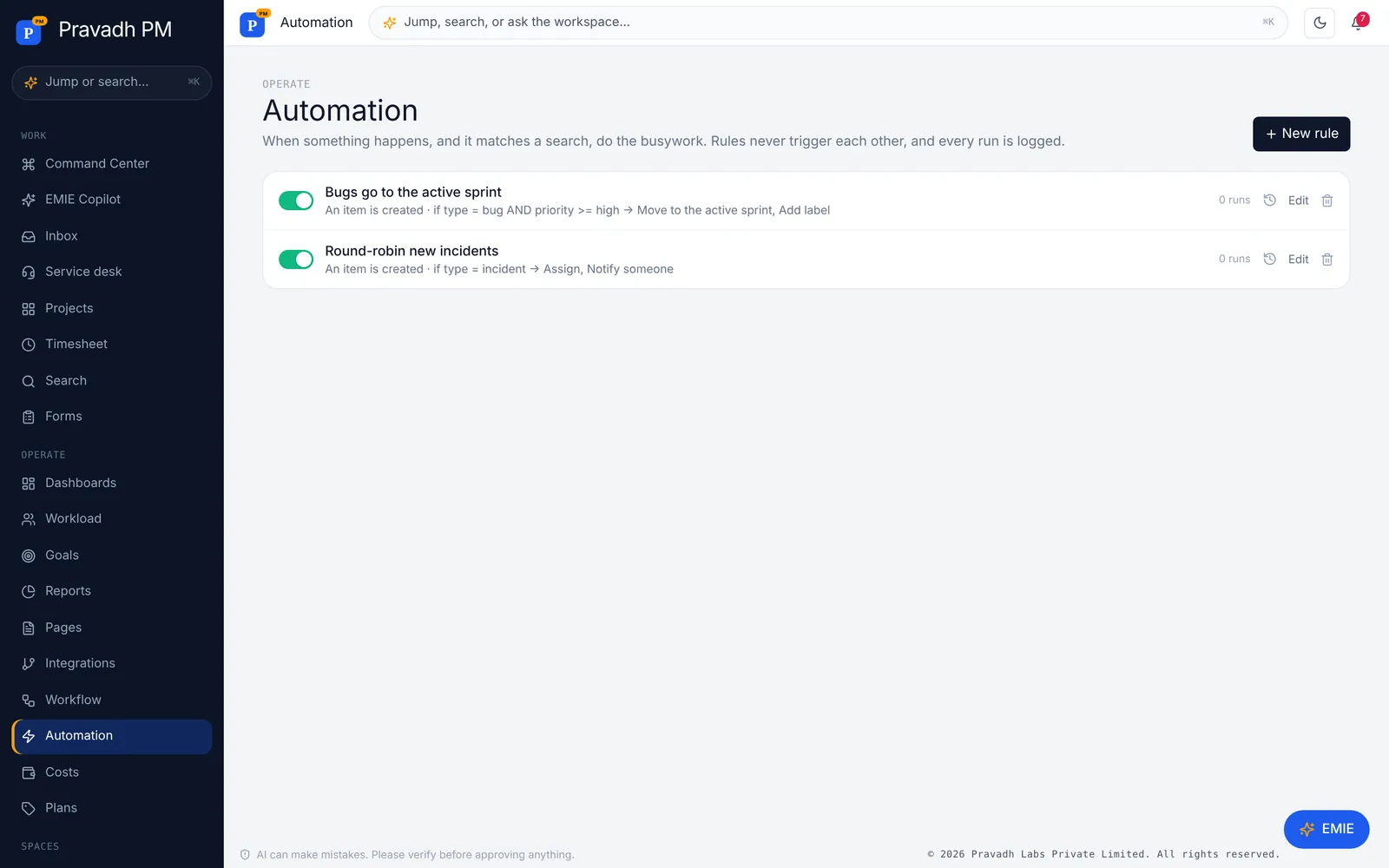The width and height of the screenshot is (1389, 868).
Task: Click the sidebar Jump or search box
Action: pyautogui.click(x=112, y=82)
